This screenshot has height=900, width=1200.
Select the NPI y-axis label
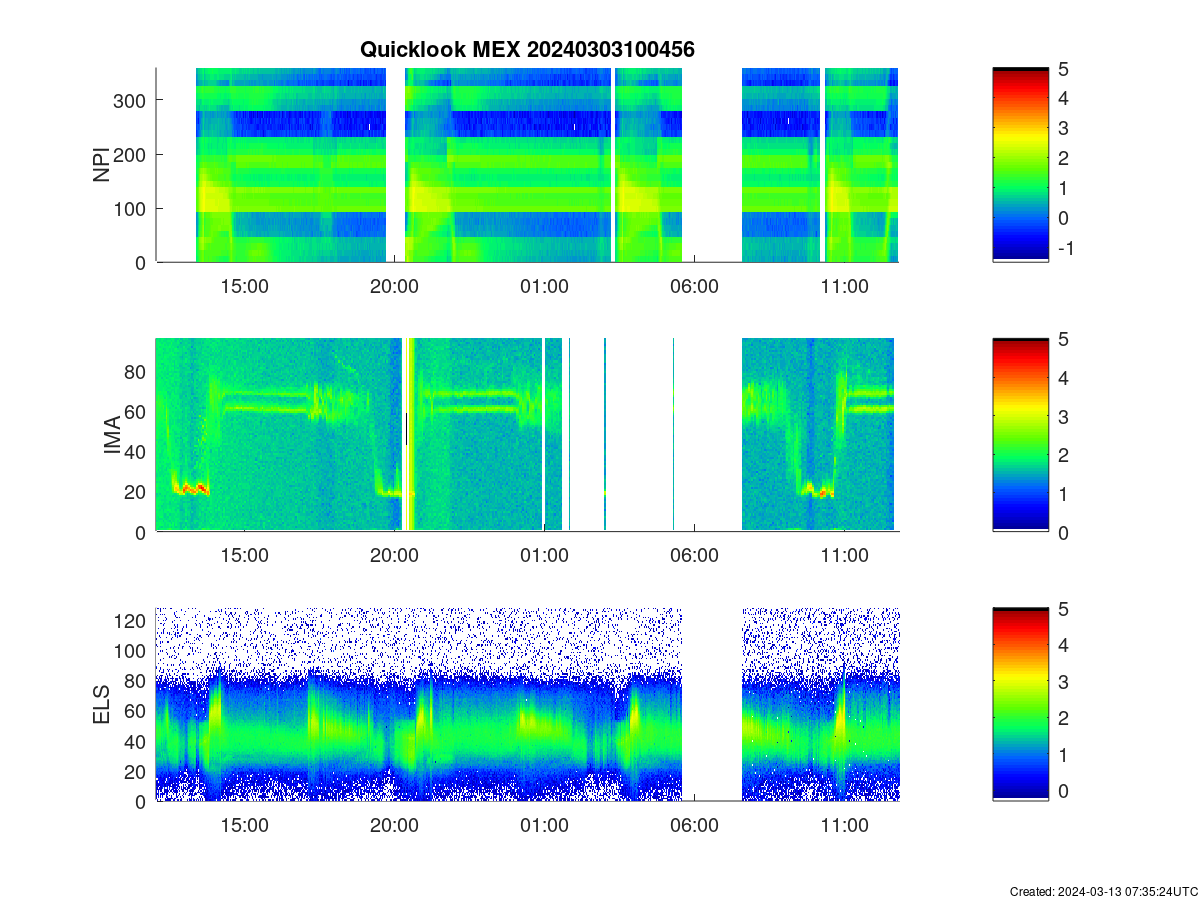(x=102, y=165)
